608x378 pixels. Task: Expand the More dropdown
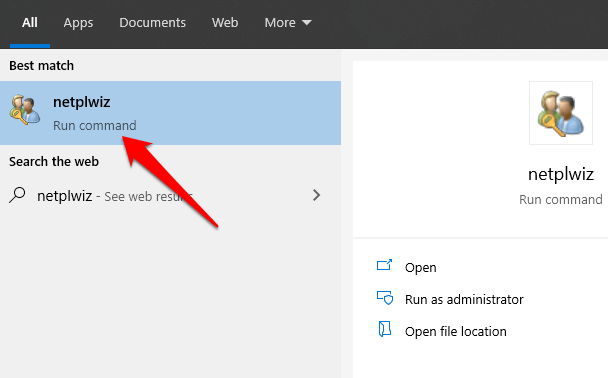click(288, 22)
